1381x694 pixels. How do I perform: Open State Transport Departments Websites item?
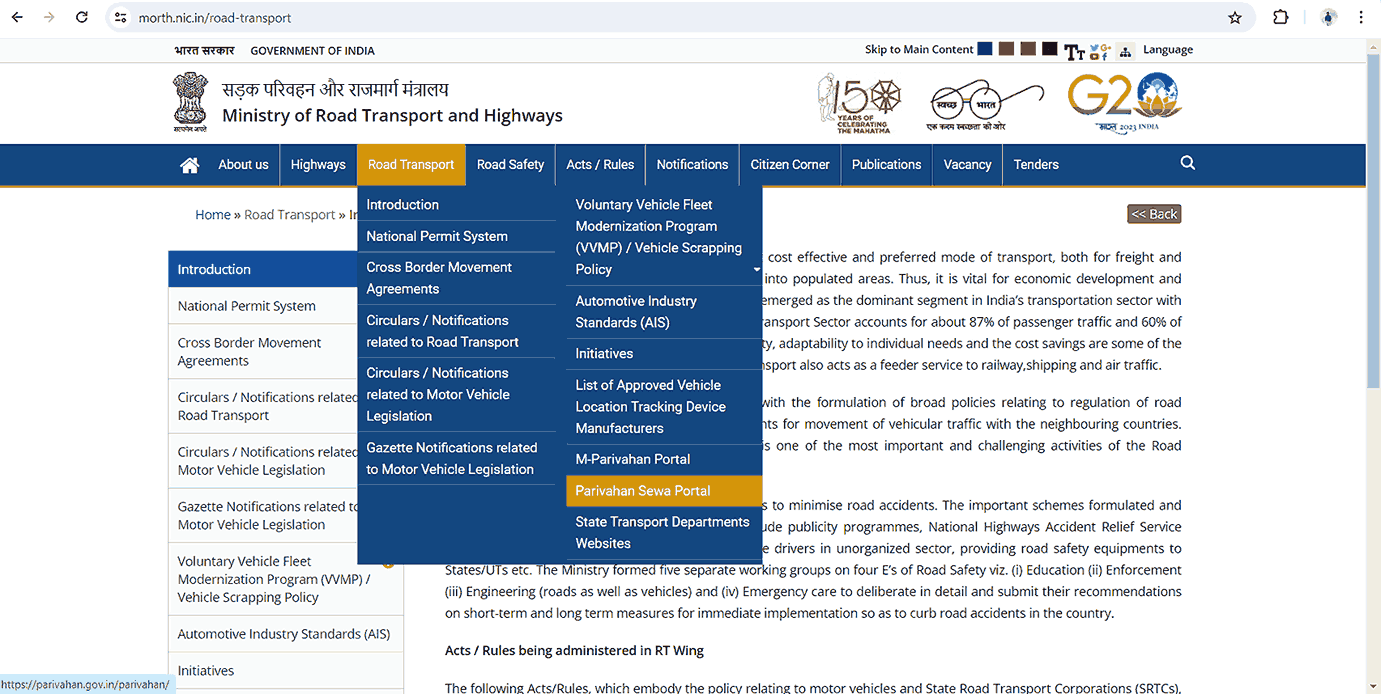point(664,533)
